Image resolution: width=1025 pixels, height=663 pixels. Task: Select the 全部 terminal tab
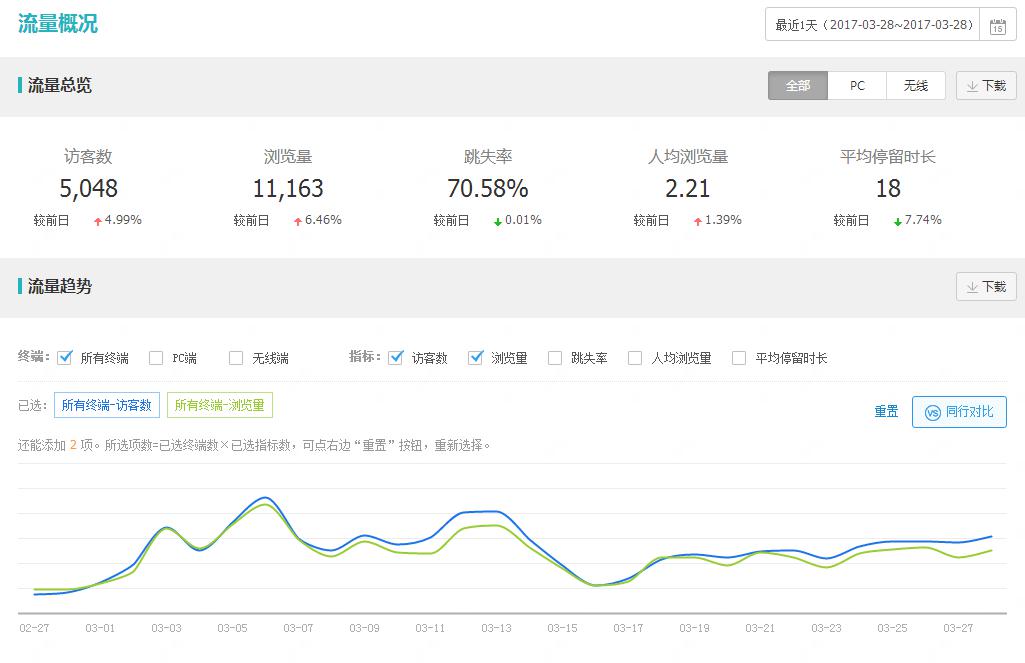tap(798, 86)
